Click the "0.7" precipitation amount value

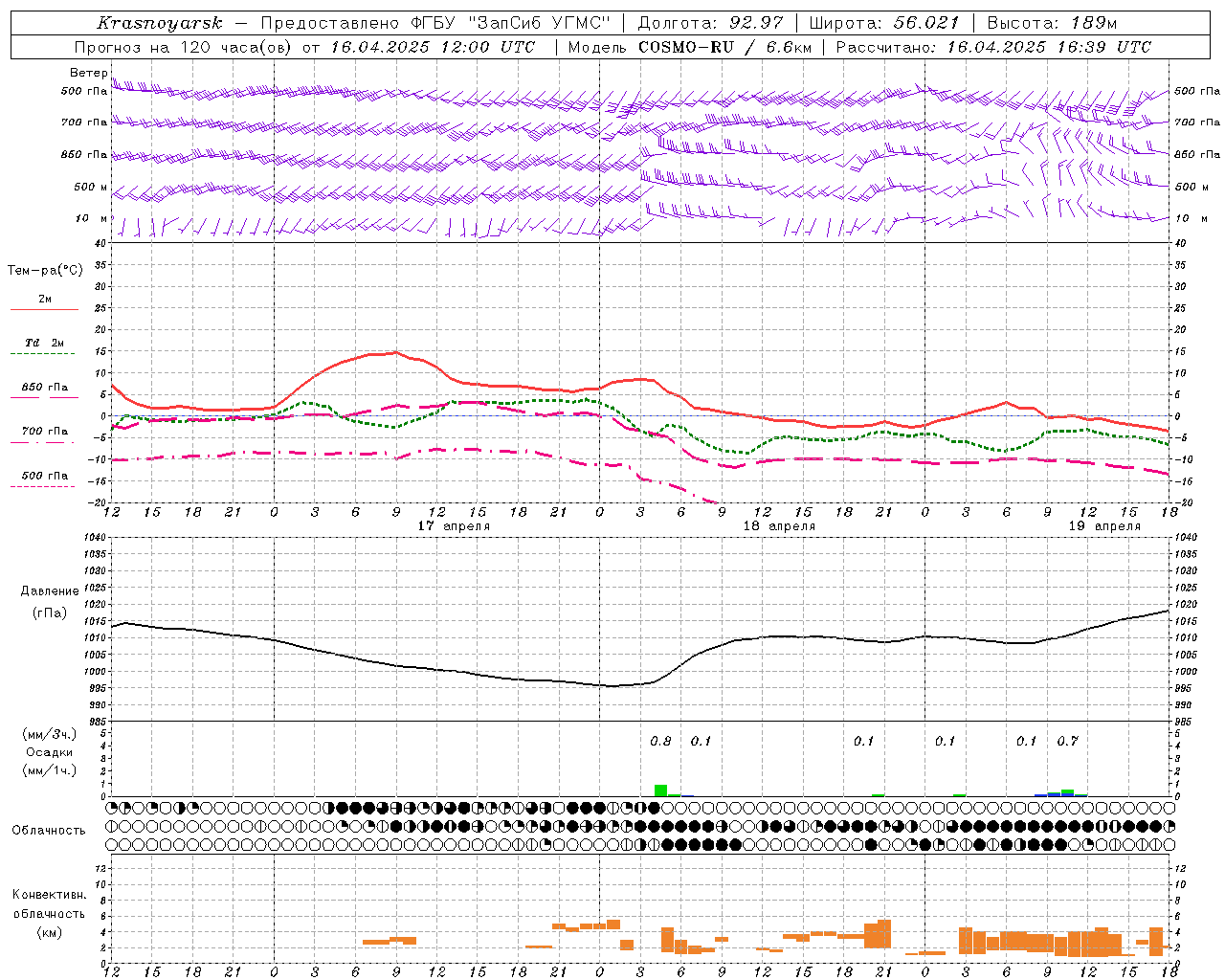point(1067,742)
